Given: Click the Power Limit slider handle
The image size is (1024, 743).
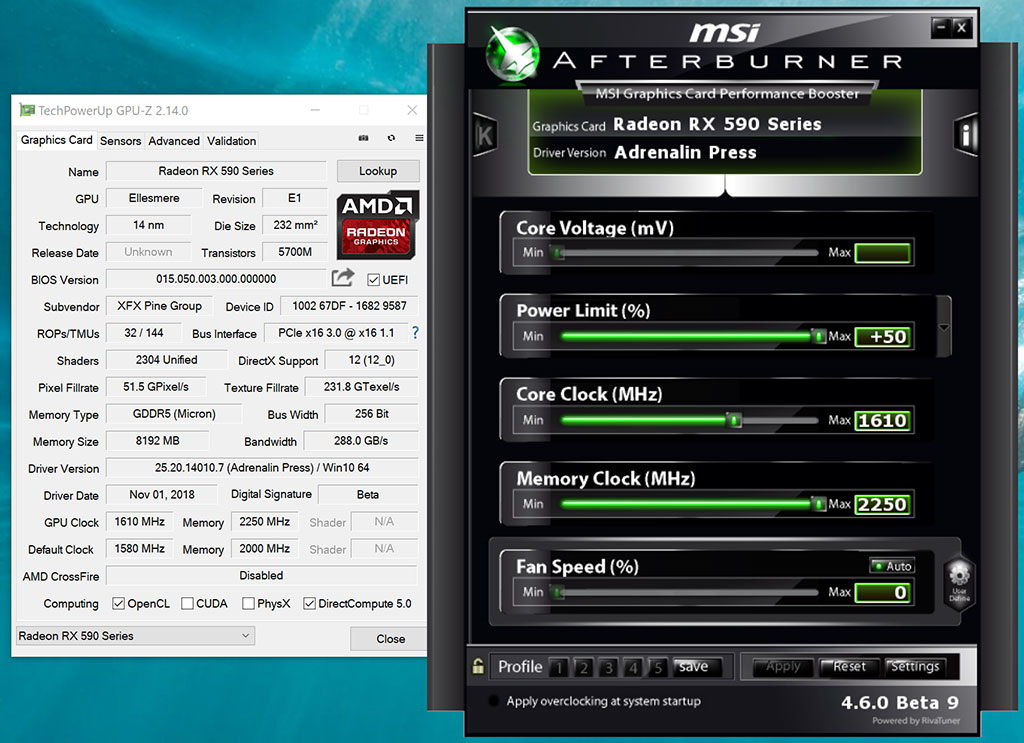Looking at the screenshot, I should coord(818,336).
